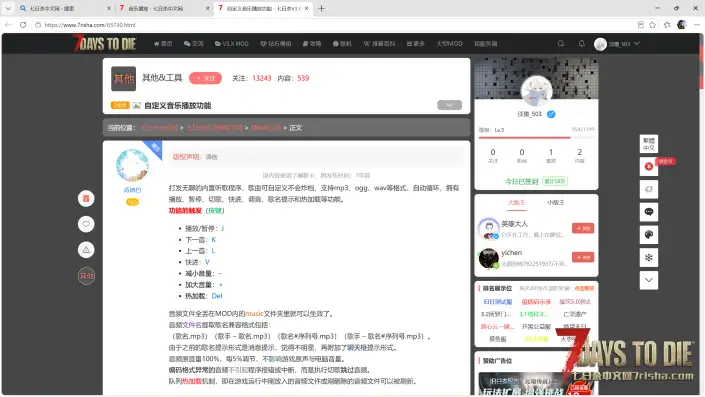Collapse right sidebar tools with chevron down
Screen dimensions: 705x397
[648, 280]
